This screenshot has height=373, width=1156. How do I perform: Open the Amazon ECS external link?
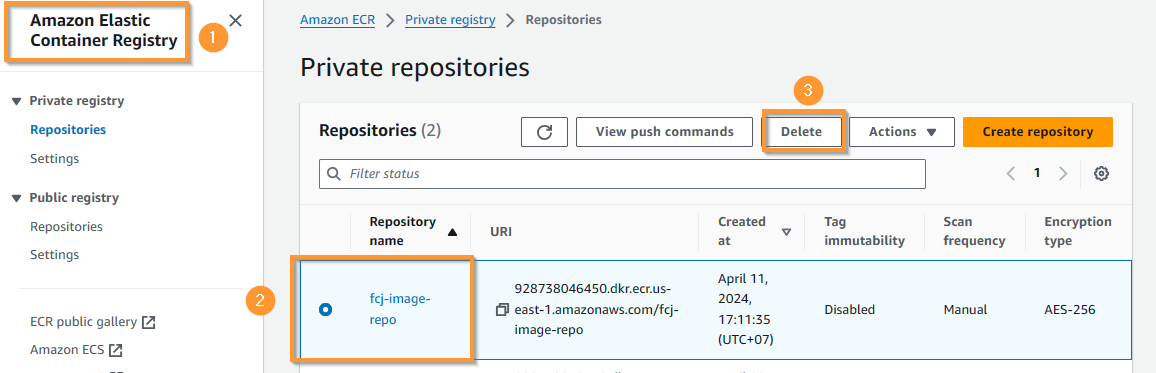click(x=75, y=349)
